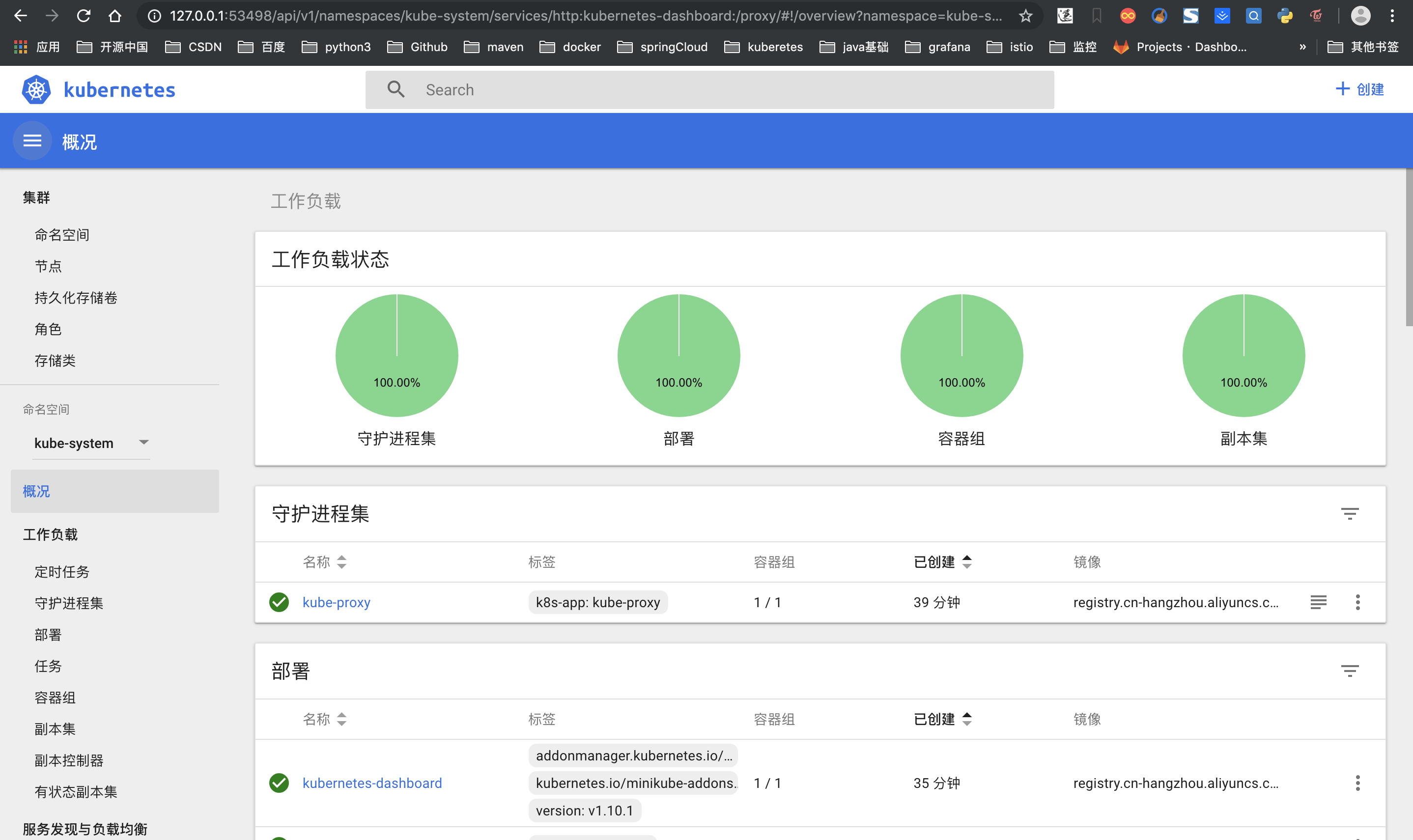
Task: Open the kuberetes bookmark folder
Action: point(763,47)
